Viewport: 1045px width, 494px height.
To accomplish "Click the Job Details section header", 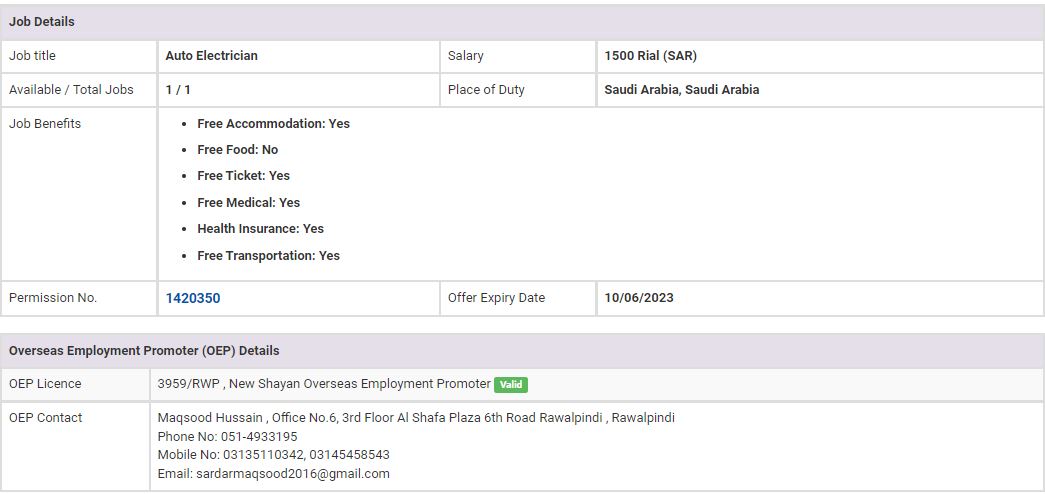I will pos(42,22).
